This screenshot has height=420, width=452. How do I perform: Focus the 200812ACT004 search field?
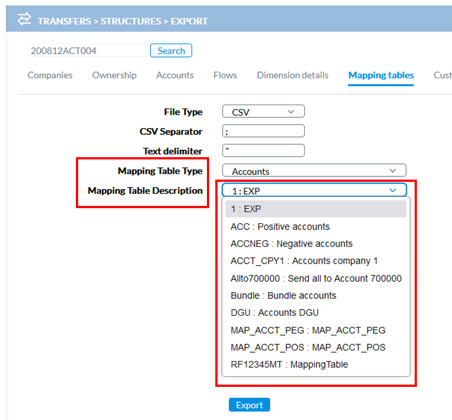[x=88, y=51]
